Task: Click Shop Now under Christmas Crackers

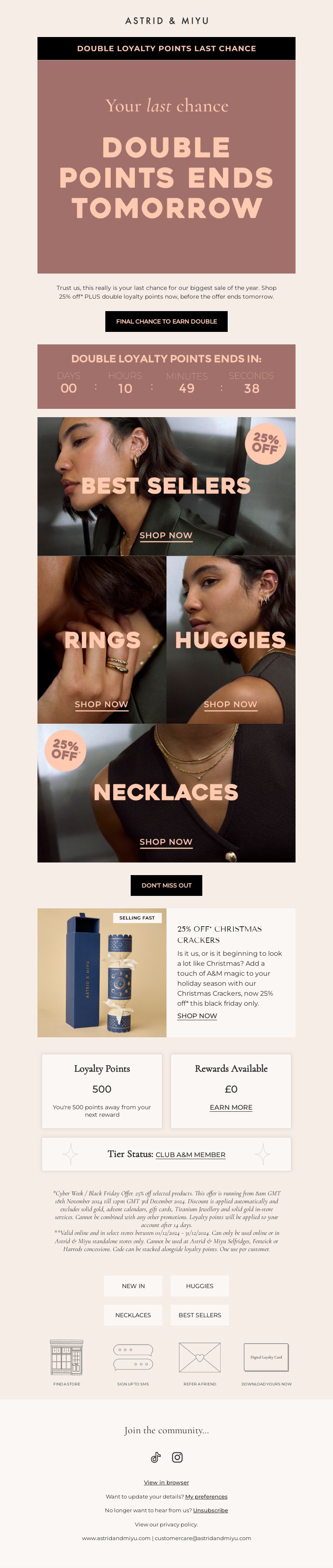Action: 197,1016
